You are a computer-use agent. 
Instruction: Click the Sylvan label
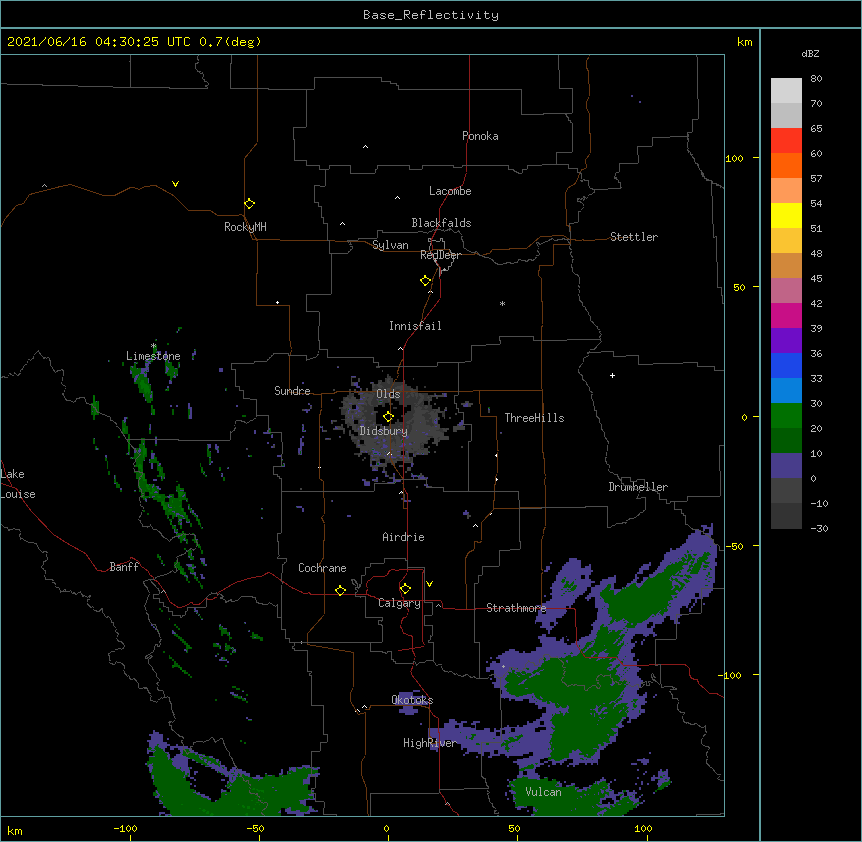(390, 245)
